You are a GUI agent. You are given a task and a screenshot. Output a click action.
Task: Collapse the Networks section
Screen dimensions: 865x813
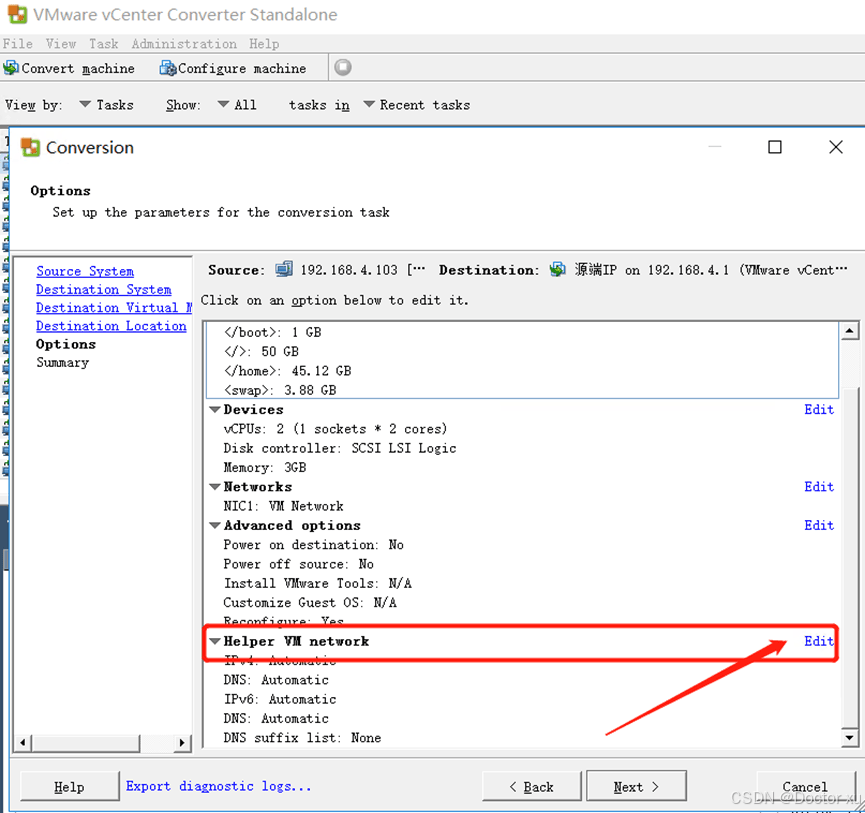coord(215,486)
